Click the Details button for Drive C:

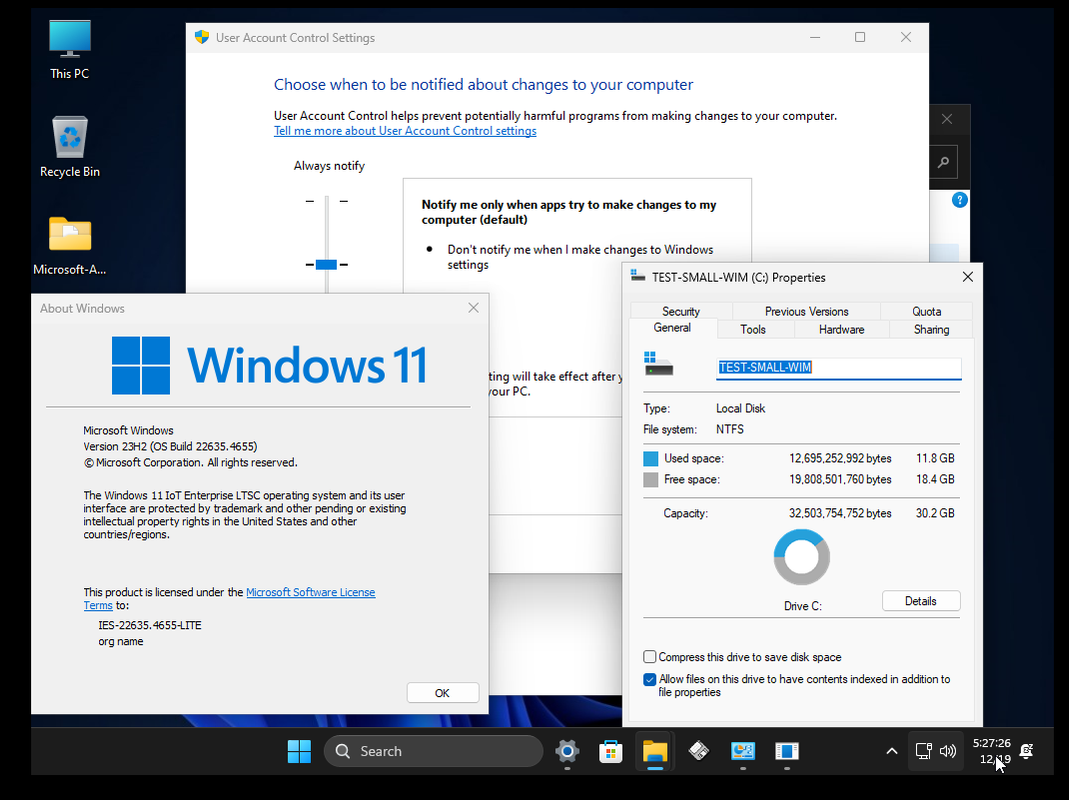pos(920,601)
